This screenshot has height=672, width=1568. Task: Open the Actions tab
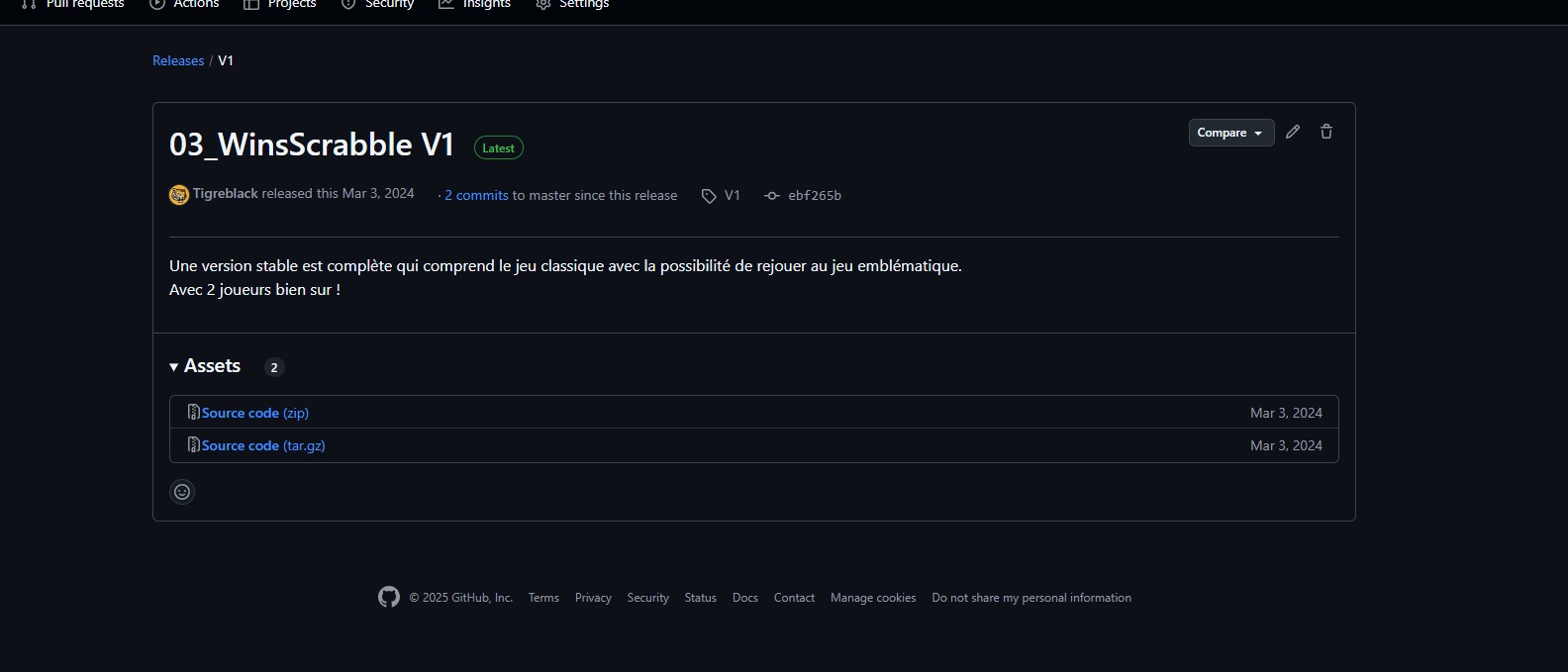(x=184, y=4)
